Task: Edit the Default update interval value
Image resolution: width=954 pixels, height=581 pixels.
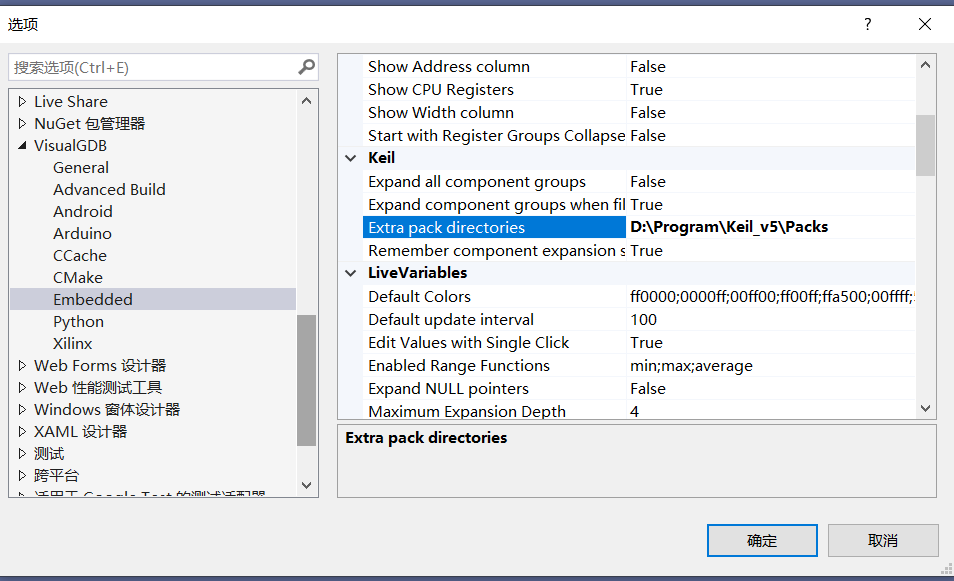Action: 770,320
